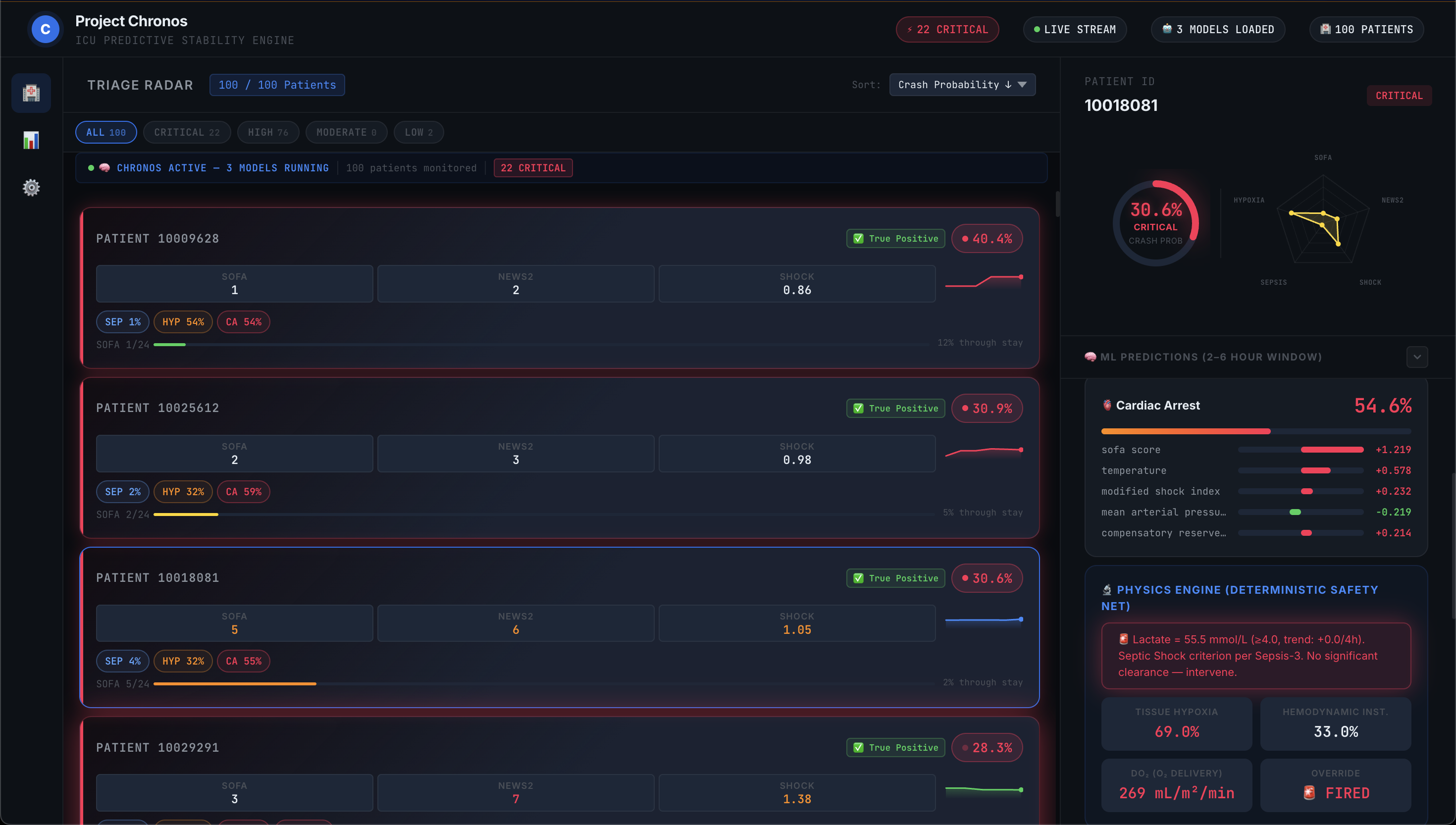Screen dimensions: 1456x825
Task: Click the siren icon in Override Fired
Action: coord(1309,793)
